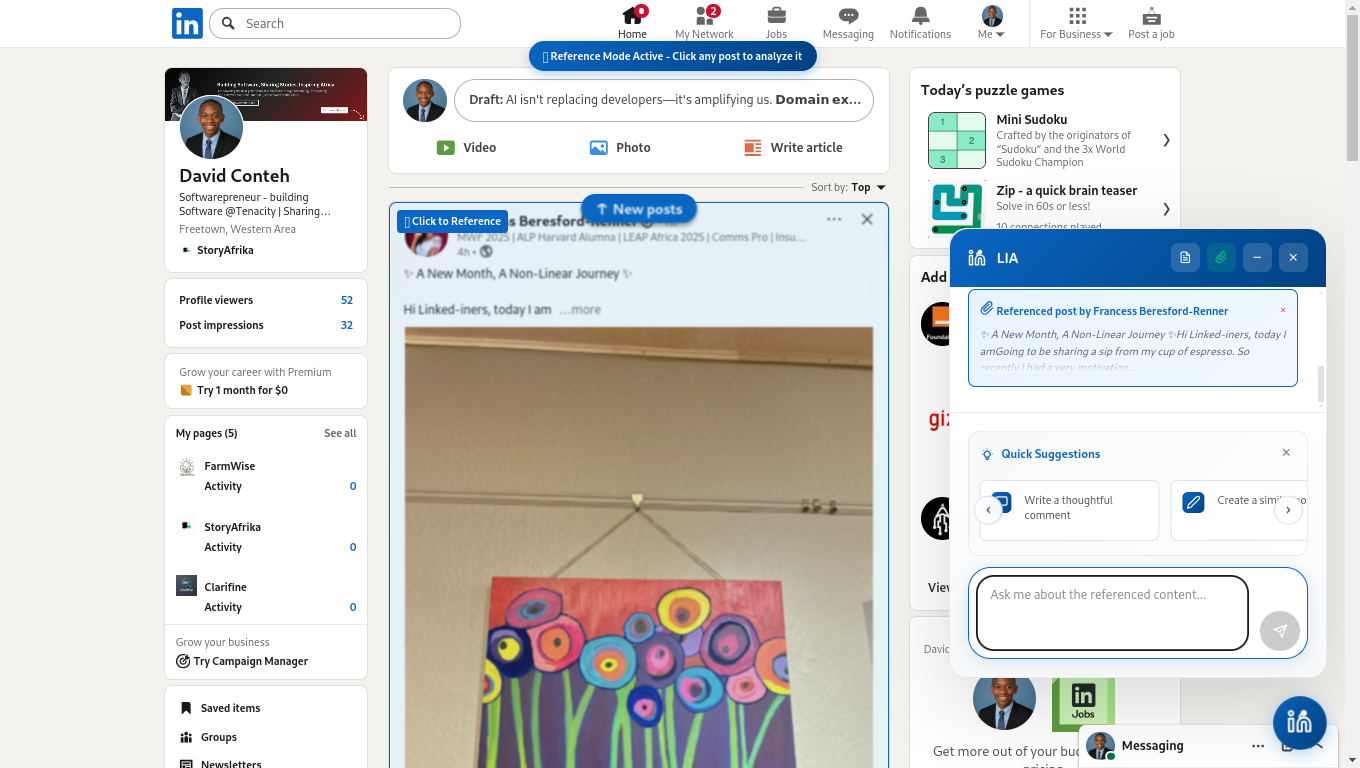
Task: Open the Messaging icon in the navbar
Action: (x=848, y=15)
